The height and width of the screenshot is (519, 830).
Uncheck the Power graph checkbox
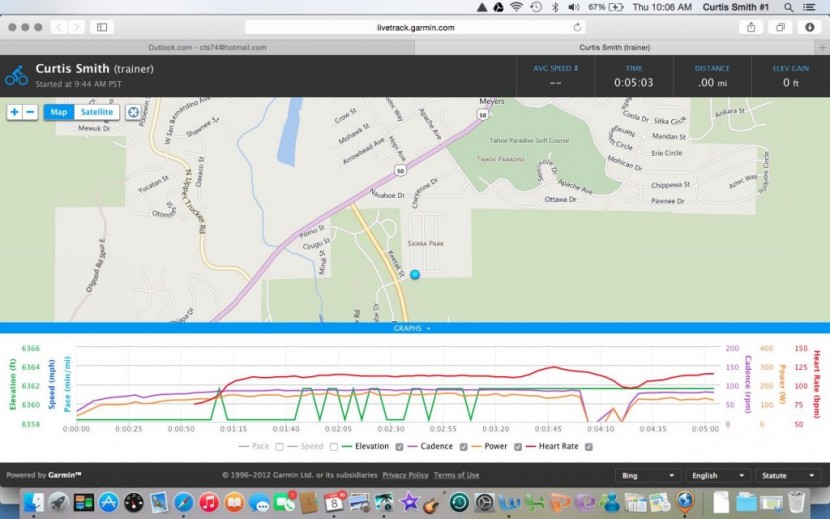coord(518,447)
